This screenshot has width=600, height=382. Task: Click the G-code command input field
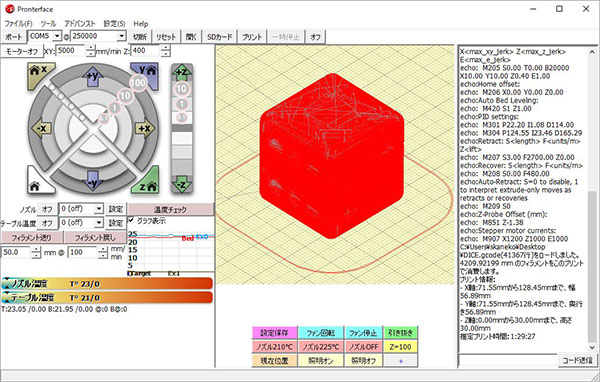[508, 360]
